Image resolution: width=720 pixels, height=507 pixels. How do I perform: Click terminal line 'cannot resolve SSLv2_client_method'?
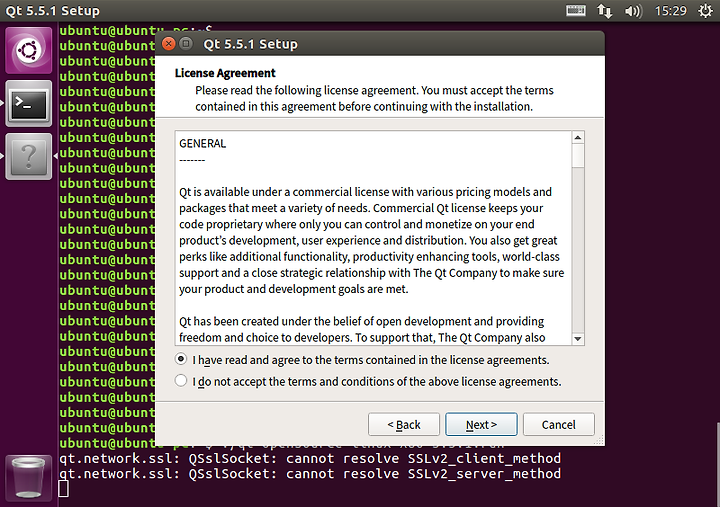(310, 458)
